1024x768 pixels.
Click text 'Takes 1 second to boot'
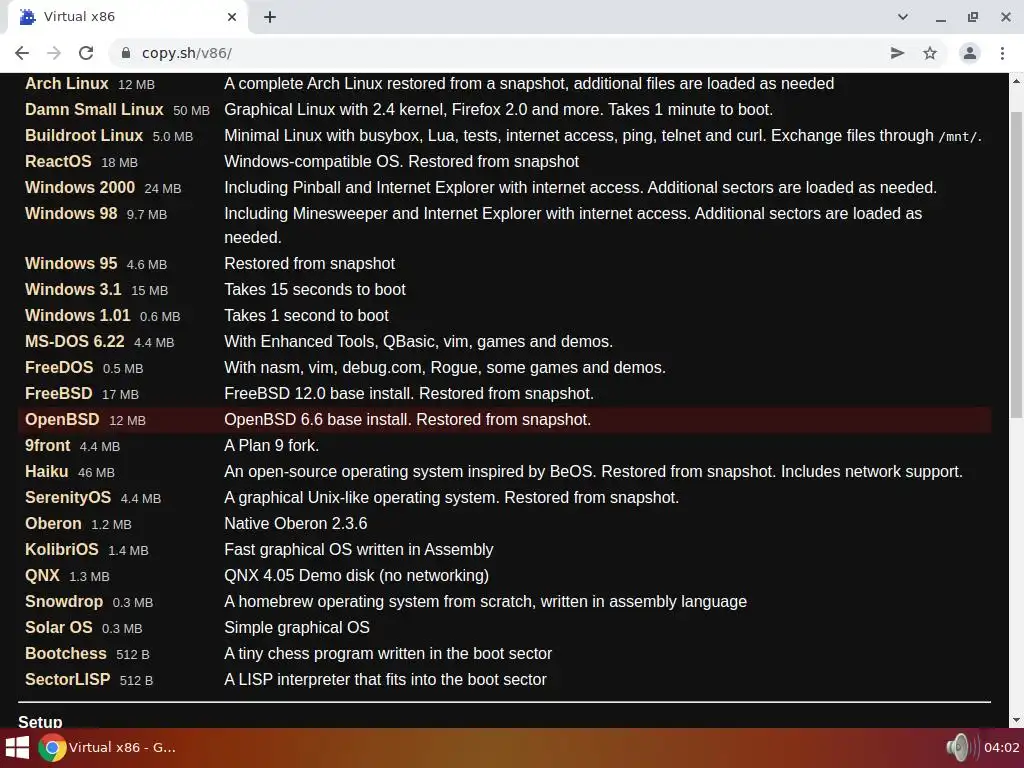[x=306, y=315]
